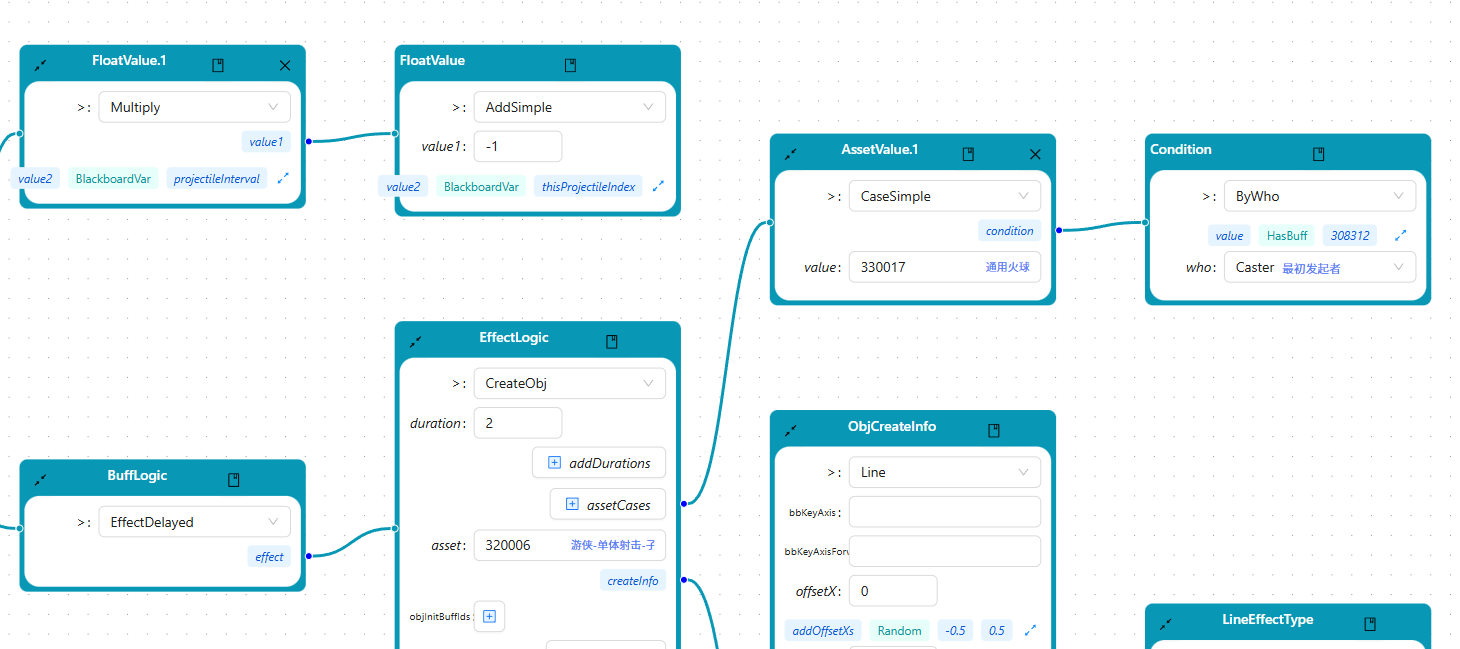1460x649 pixels.
Task: Expand the projectileInterval BlackboardVar field
Action: 283,178
